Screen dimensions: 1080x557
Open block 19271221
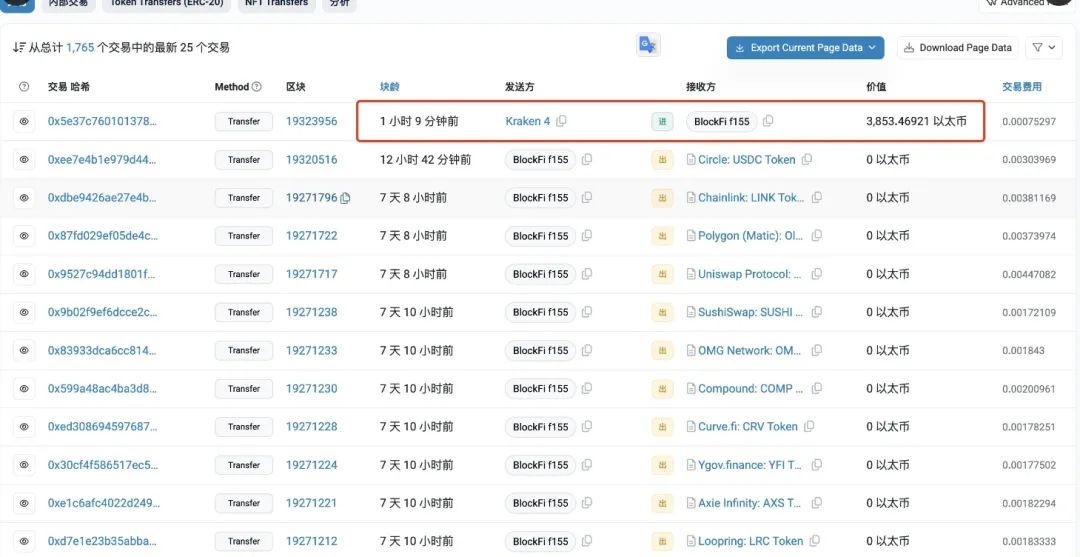coord(312,503)
